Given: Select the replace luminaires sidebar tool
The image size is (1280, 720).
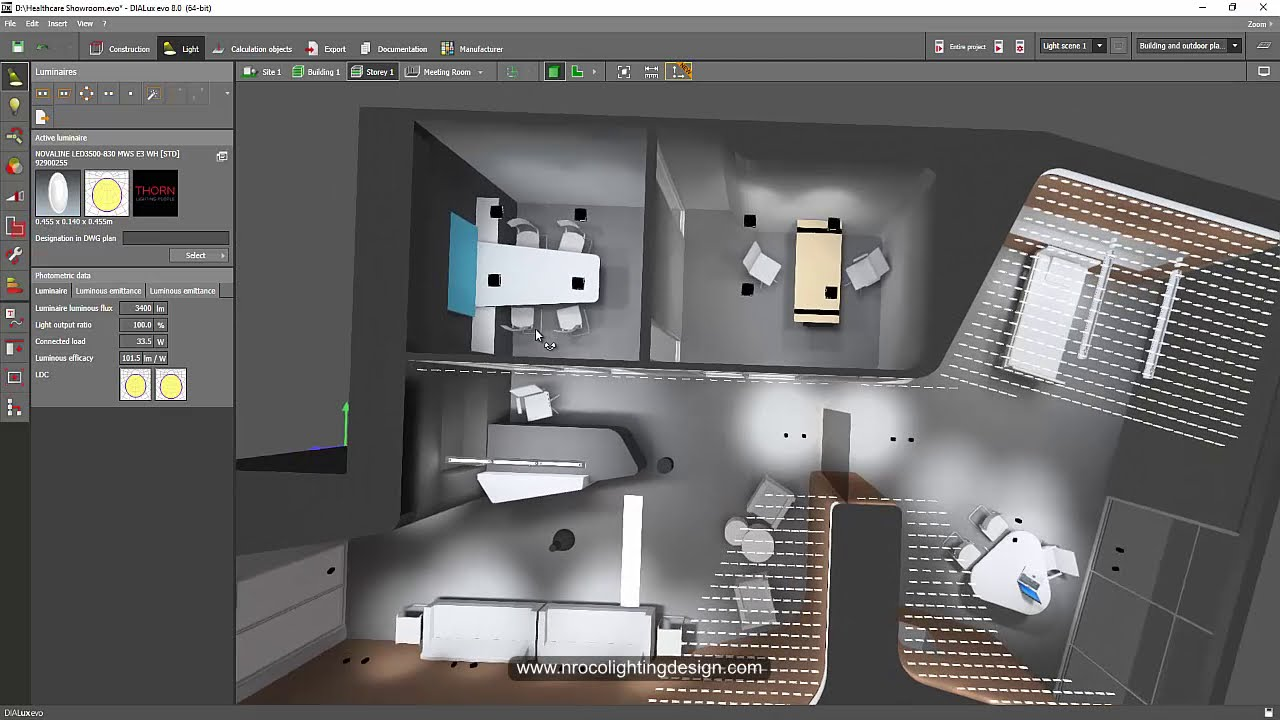Looking at the screenshot, I should 14,135.
